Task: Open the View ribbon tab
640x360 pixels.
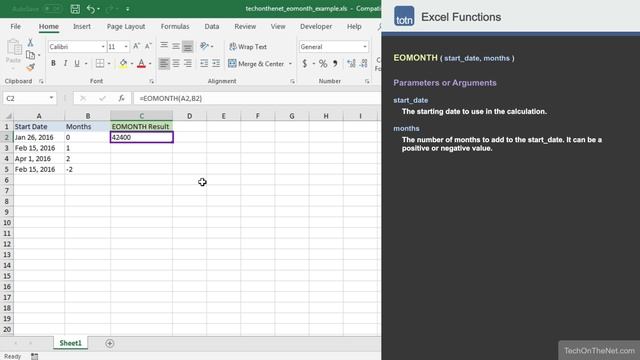Action: coord(278,27)
